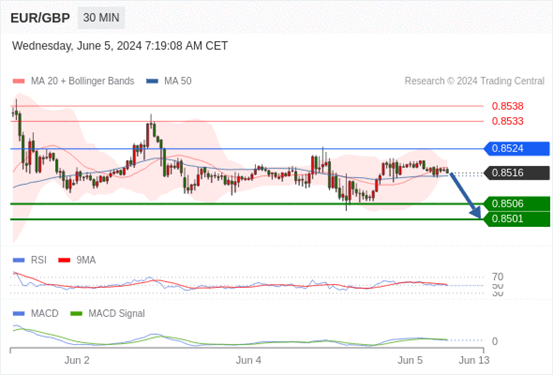
Task: Click the 9MA legend red swatch
Action: click(64, 260)
